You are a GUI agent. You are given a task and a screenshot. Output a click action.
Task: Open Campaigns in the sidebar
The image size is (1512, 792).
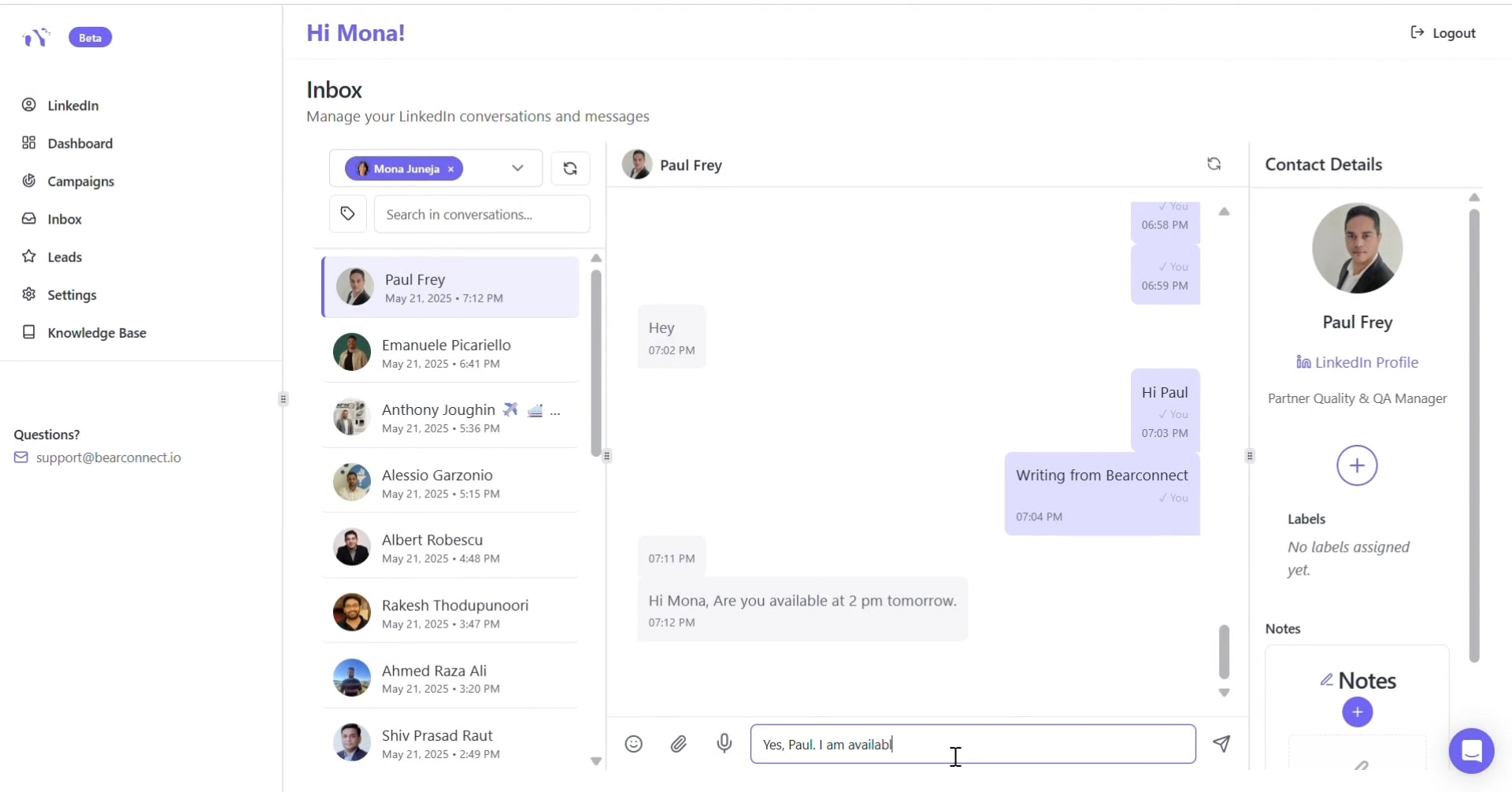tap(80, 181)
